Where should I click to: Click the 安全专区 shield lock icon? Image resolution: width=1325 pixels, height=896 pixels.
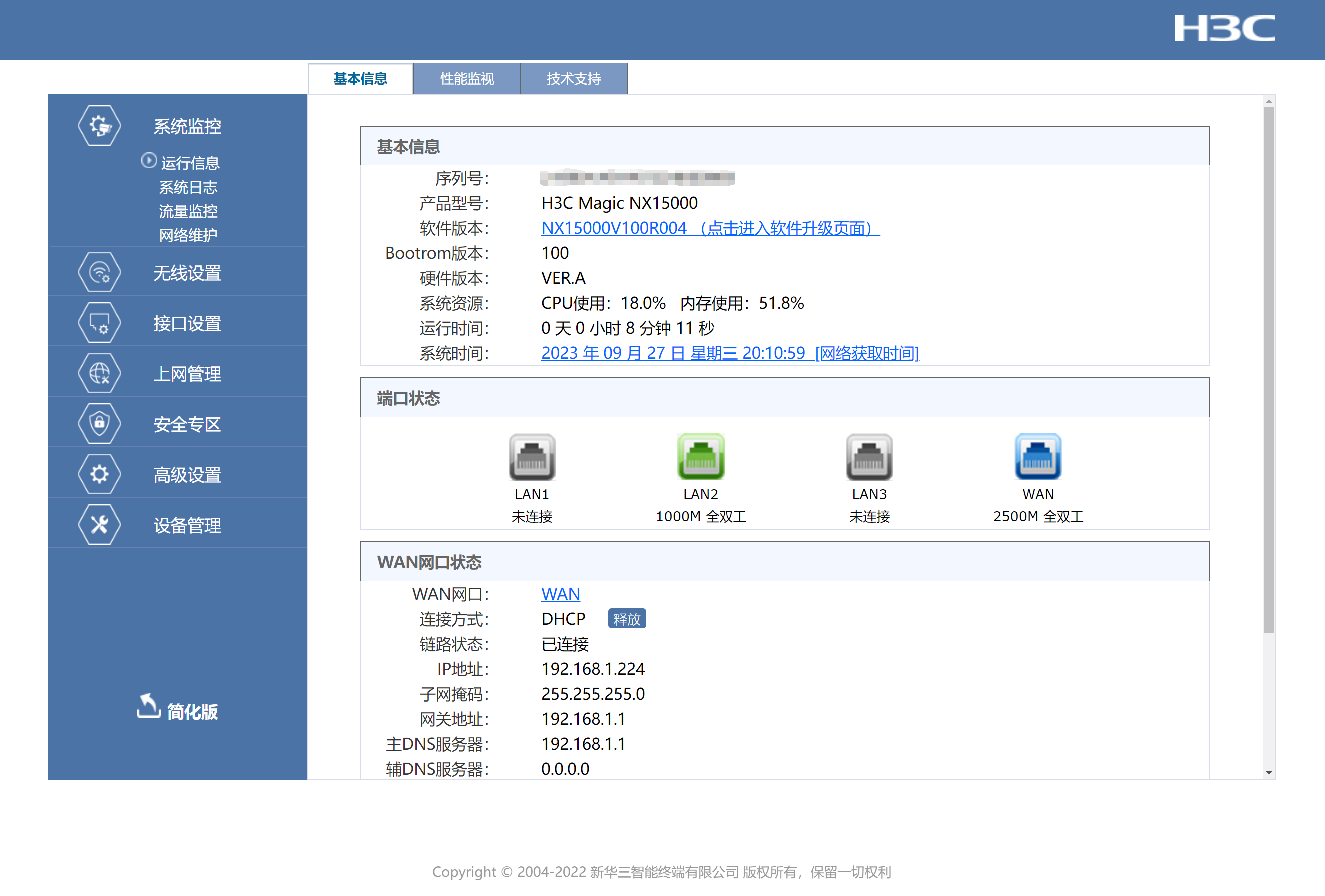click(x=99, y=424)
